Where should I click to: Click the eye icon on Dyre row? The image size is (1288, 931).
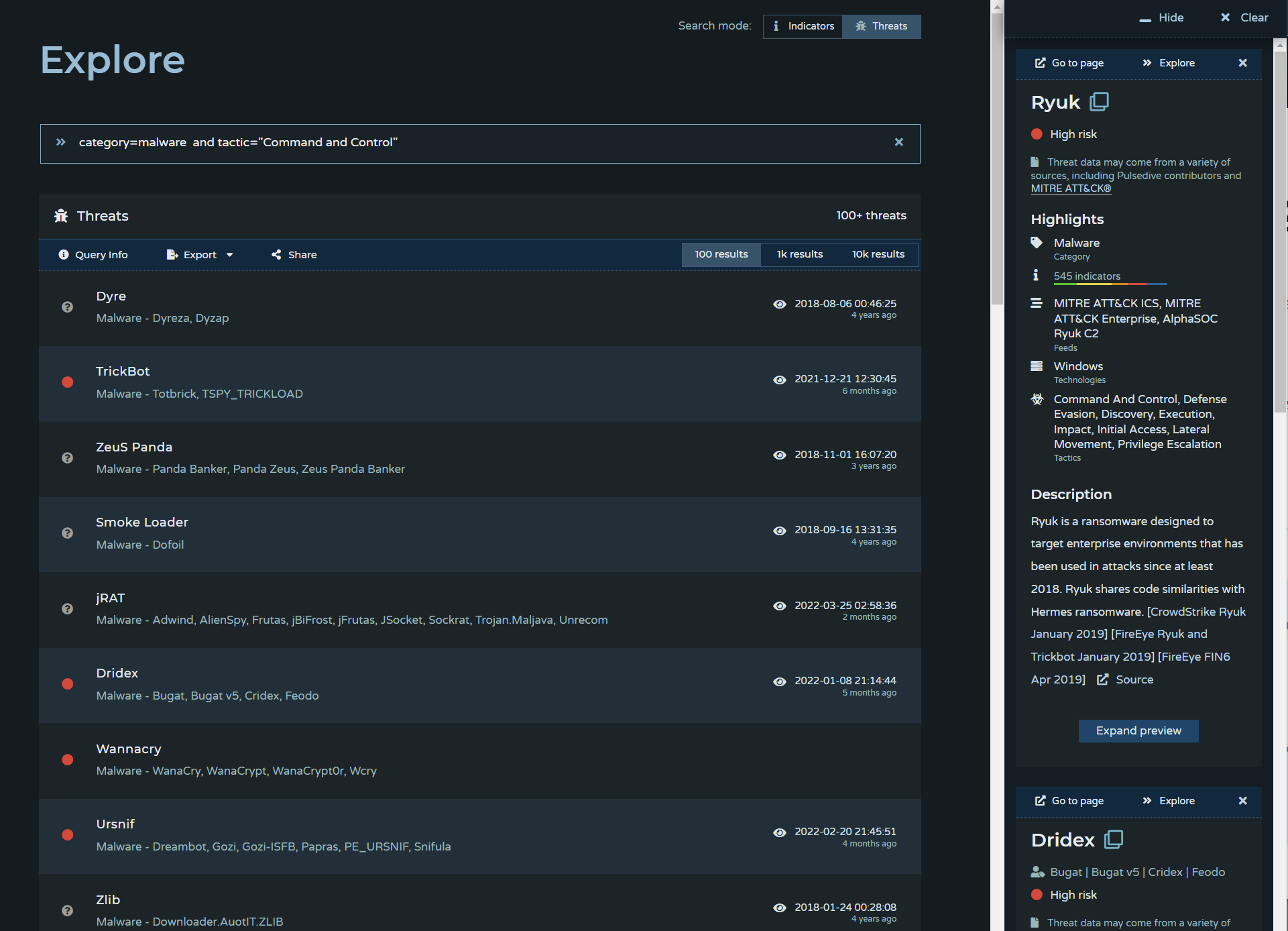(x=779, y=305)
